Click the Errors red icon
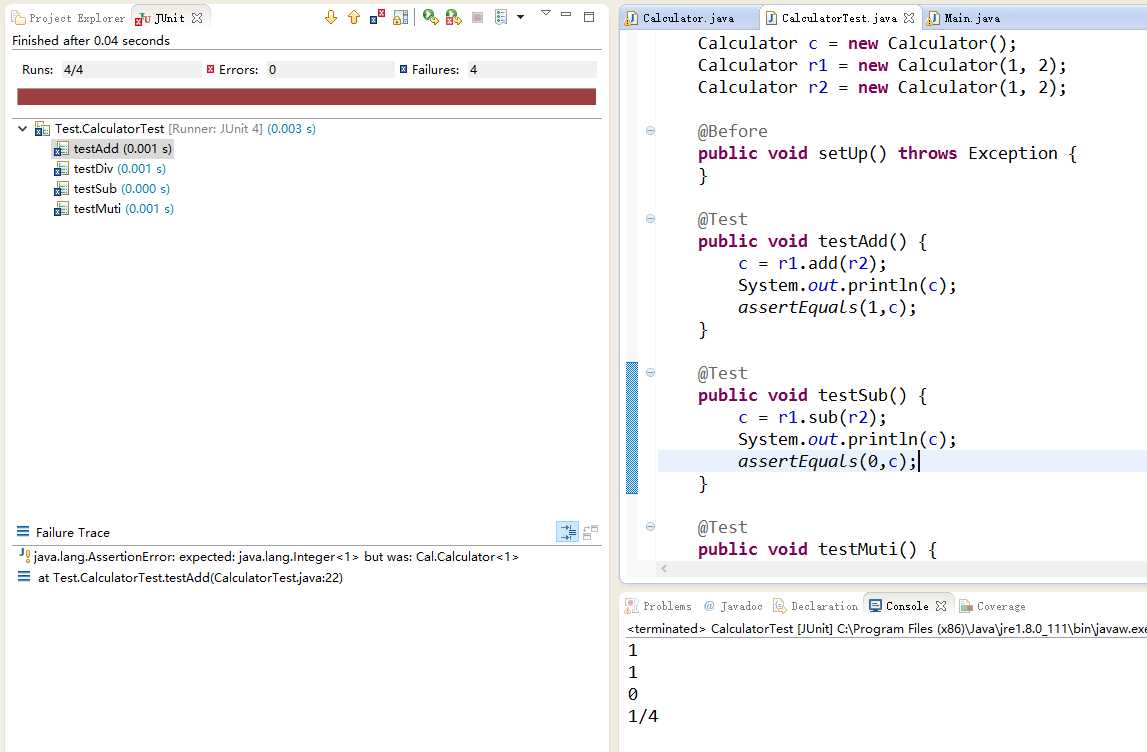Image resolution: width=1147 pixels, height=752 pixels. pos(211,69)
